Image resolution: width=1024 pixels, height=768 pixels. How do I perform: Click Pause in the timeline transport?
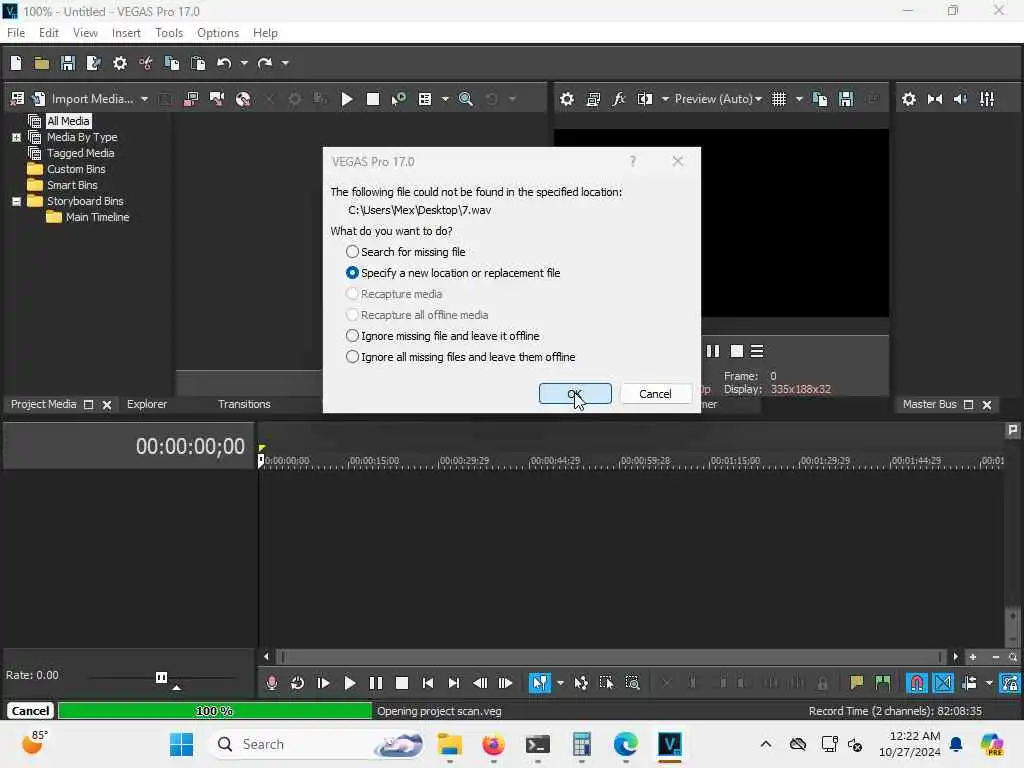(376, 683)
